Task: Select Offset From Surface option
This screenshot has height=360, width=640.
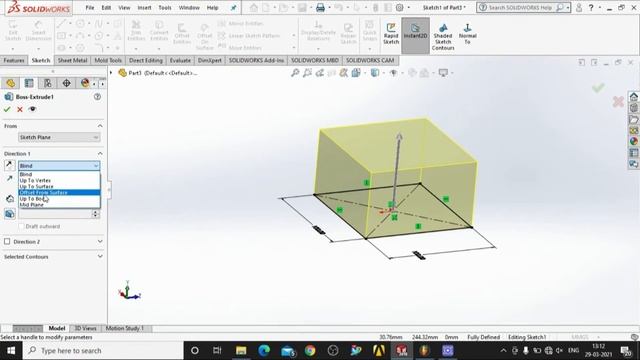Action: 59,193
